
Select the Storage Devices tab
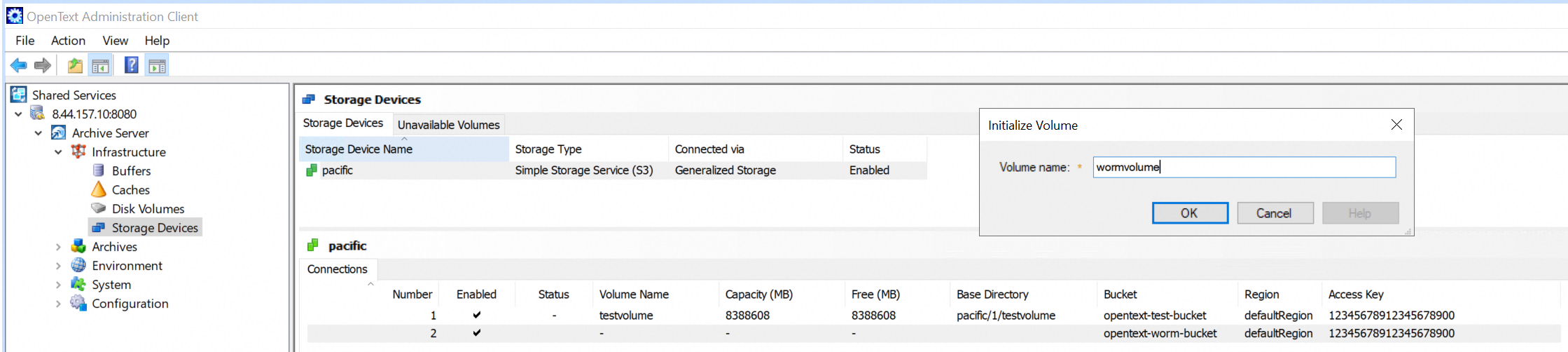click(343, 123)
